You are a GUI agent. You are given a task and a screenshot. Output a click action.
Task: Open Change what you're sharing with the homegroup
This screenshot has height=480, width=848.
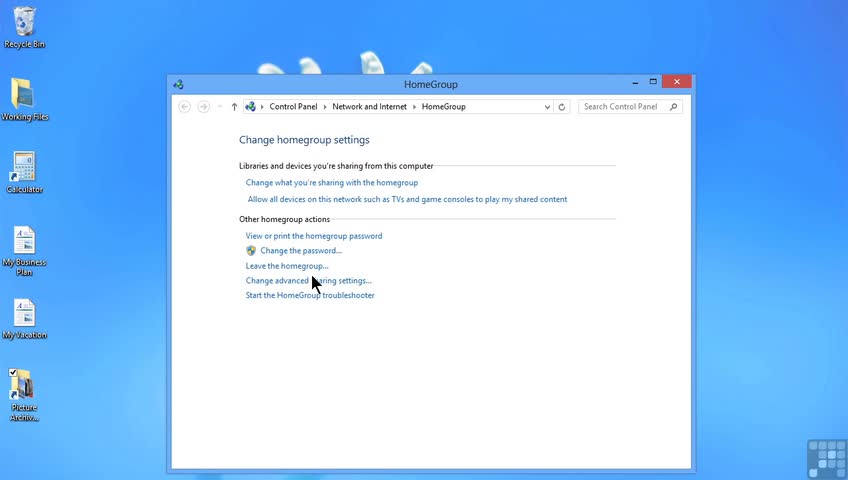pos(332,183)
